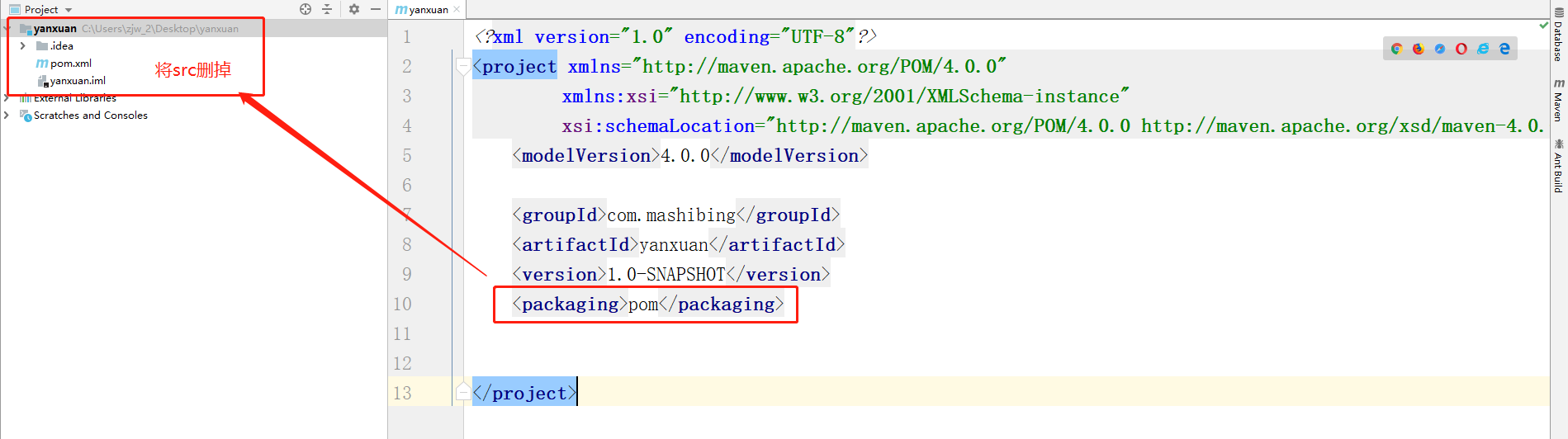The image size is (1568, 439).
Task: Open pom.xml preview in Opera browser
Action: 1461,49
